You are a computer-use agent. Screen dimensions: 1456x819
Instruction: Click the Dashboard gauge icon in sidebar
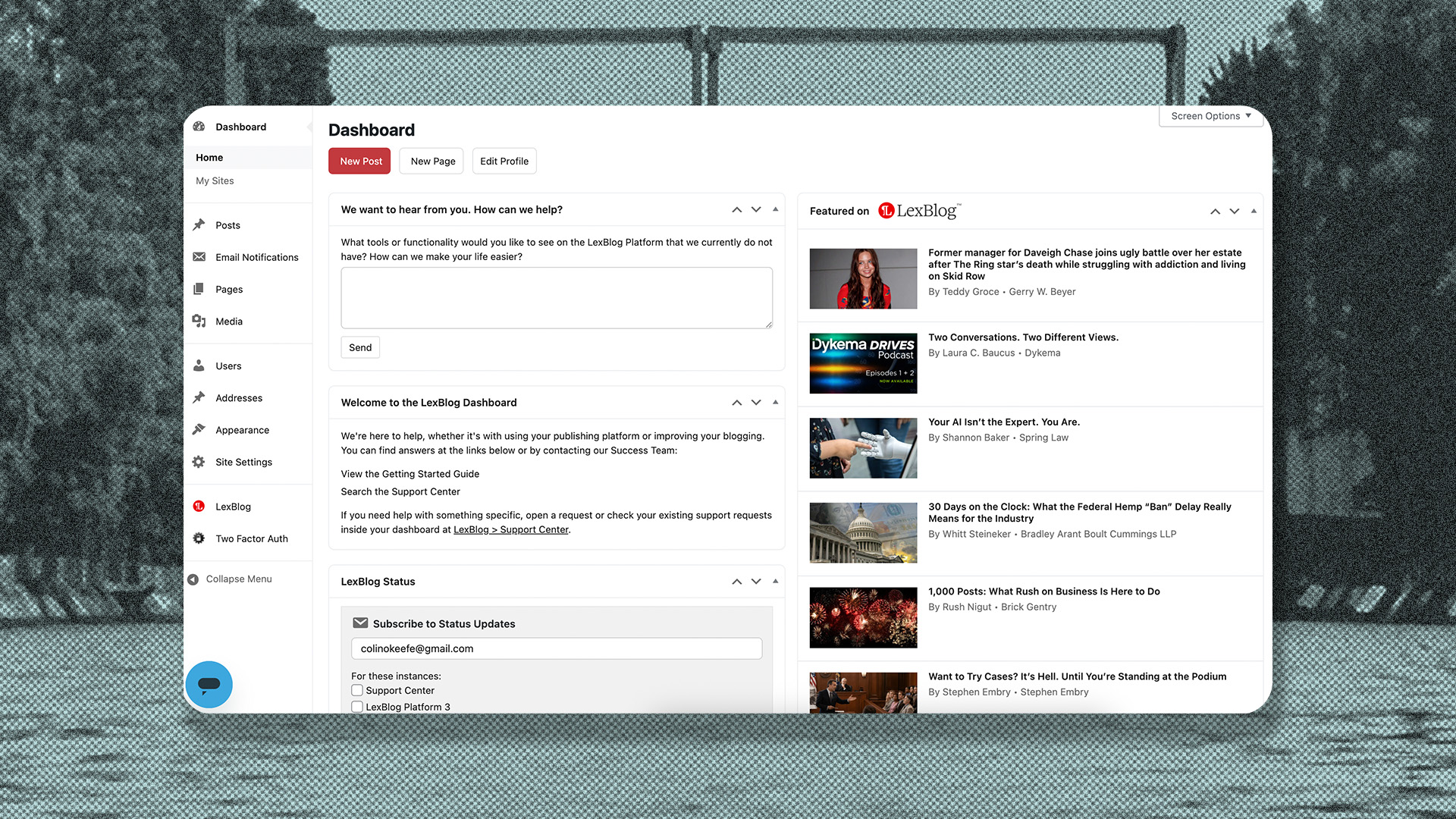(199, 127)
